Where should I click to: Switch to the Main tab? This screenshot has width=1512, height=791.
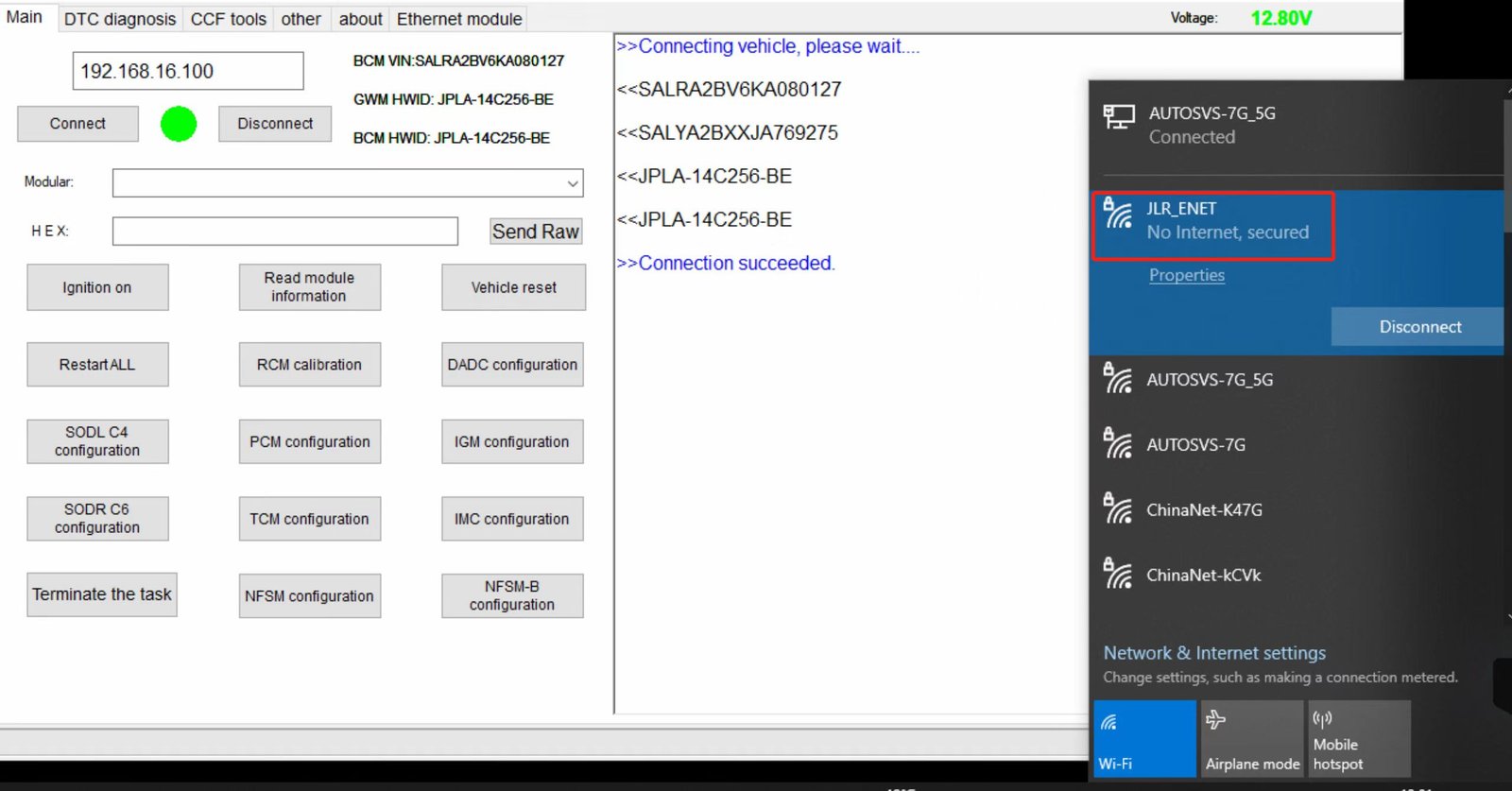click(x=25, y=17)
